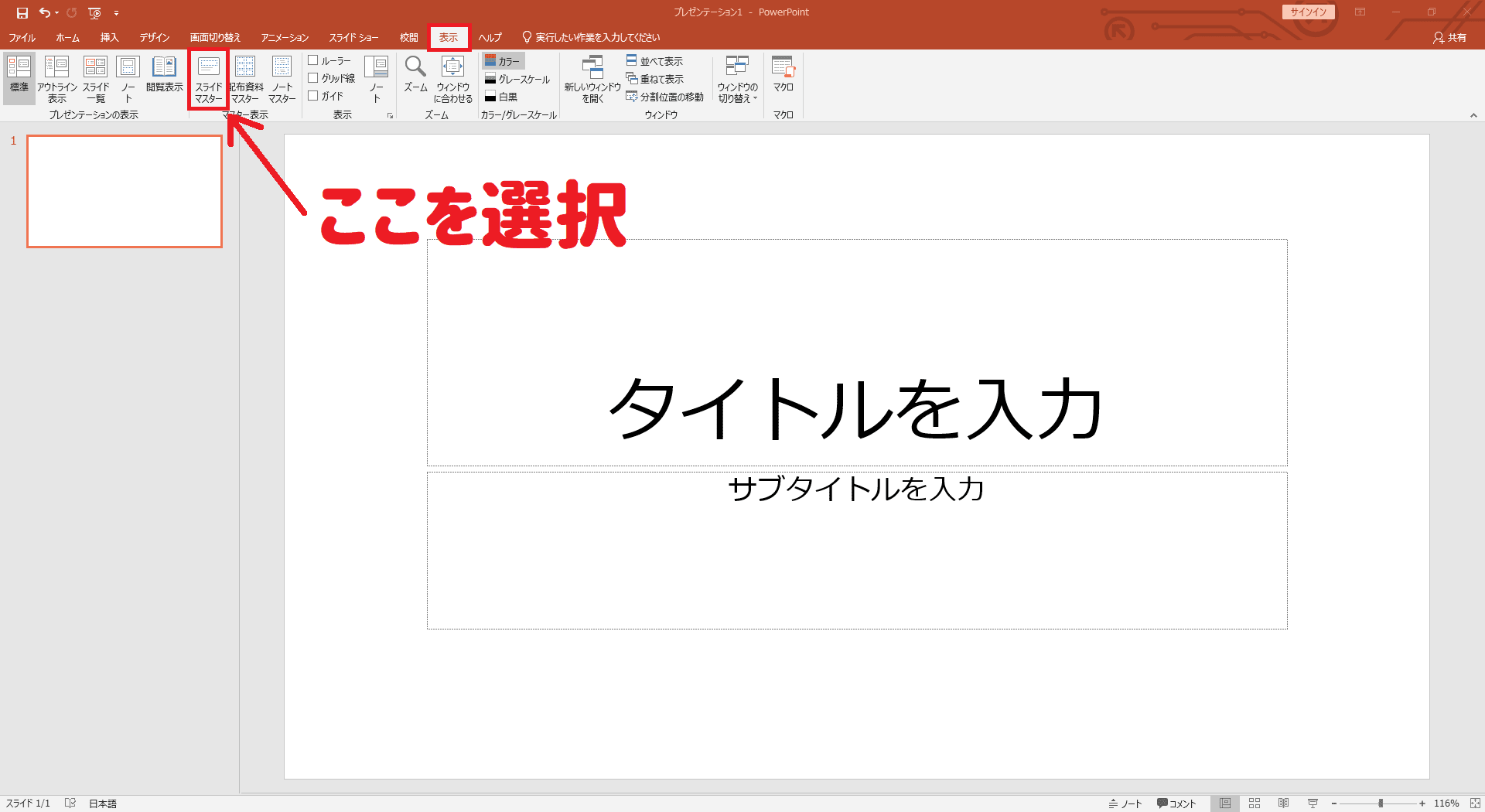Click the Sign in (サインイン) button

[x=1308, y=12]
